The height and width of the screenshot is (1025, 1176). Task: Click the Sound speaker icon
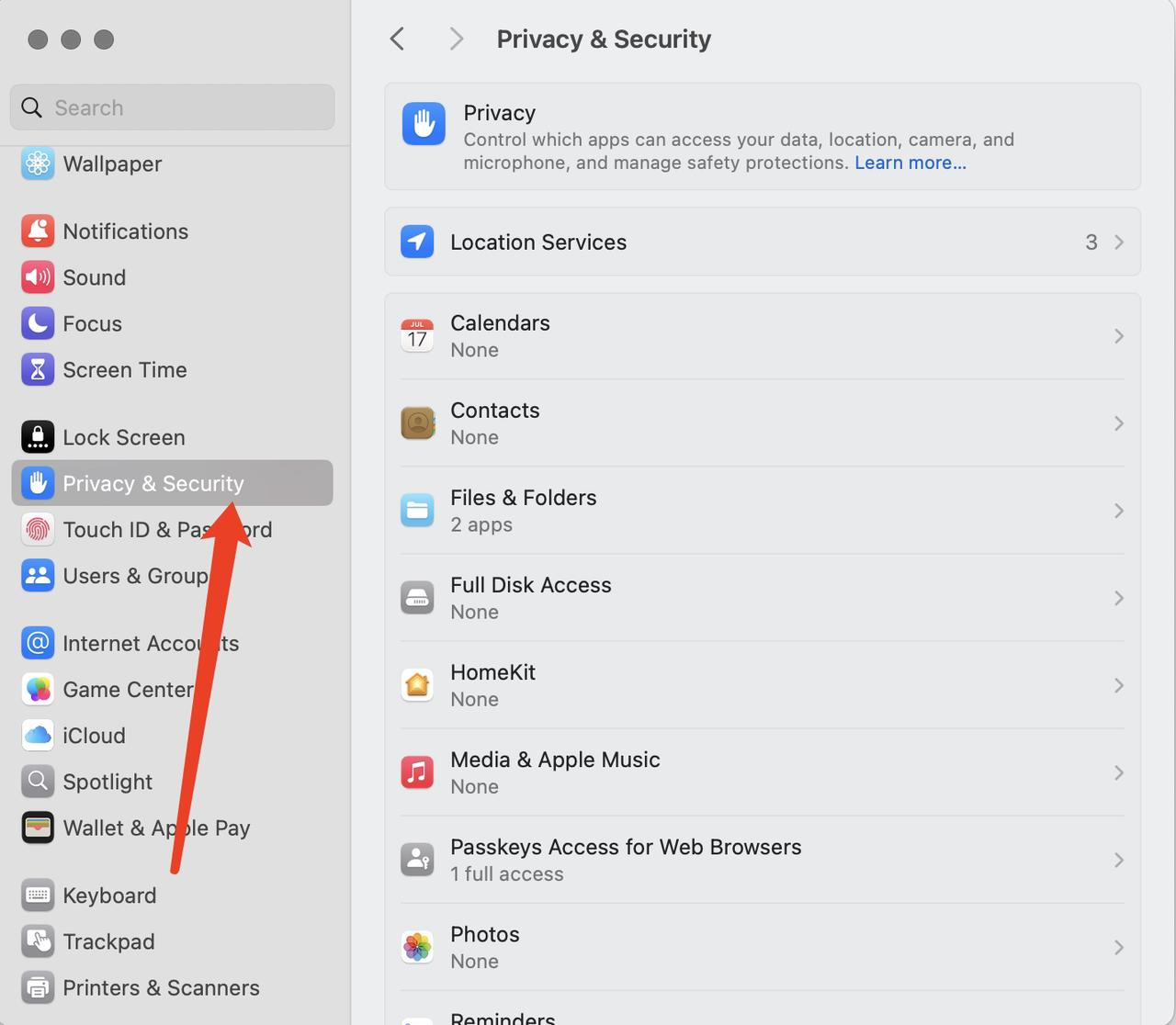coord(38,277)
